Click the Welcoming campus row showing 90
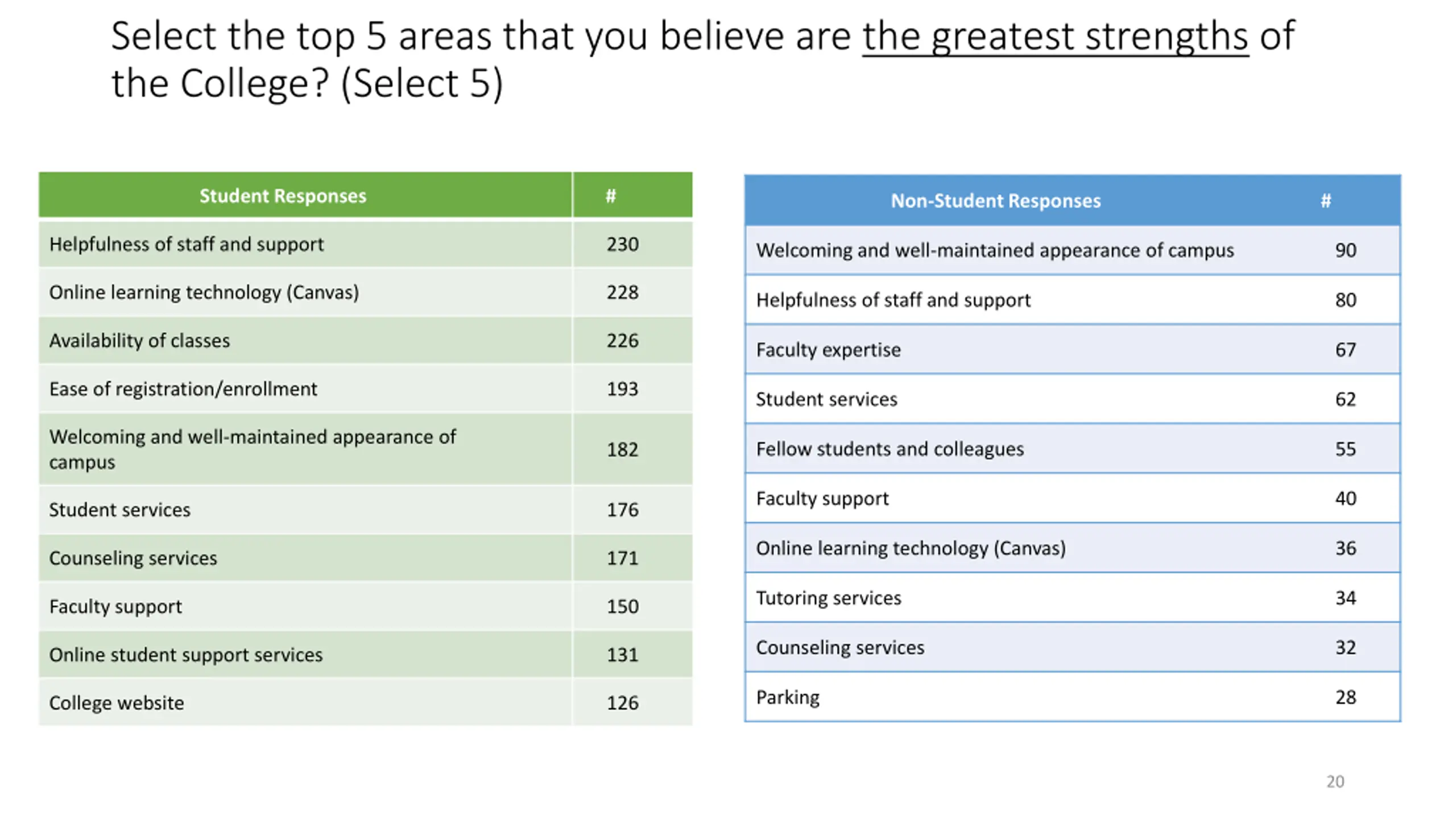 click(x=1073, y=250)
